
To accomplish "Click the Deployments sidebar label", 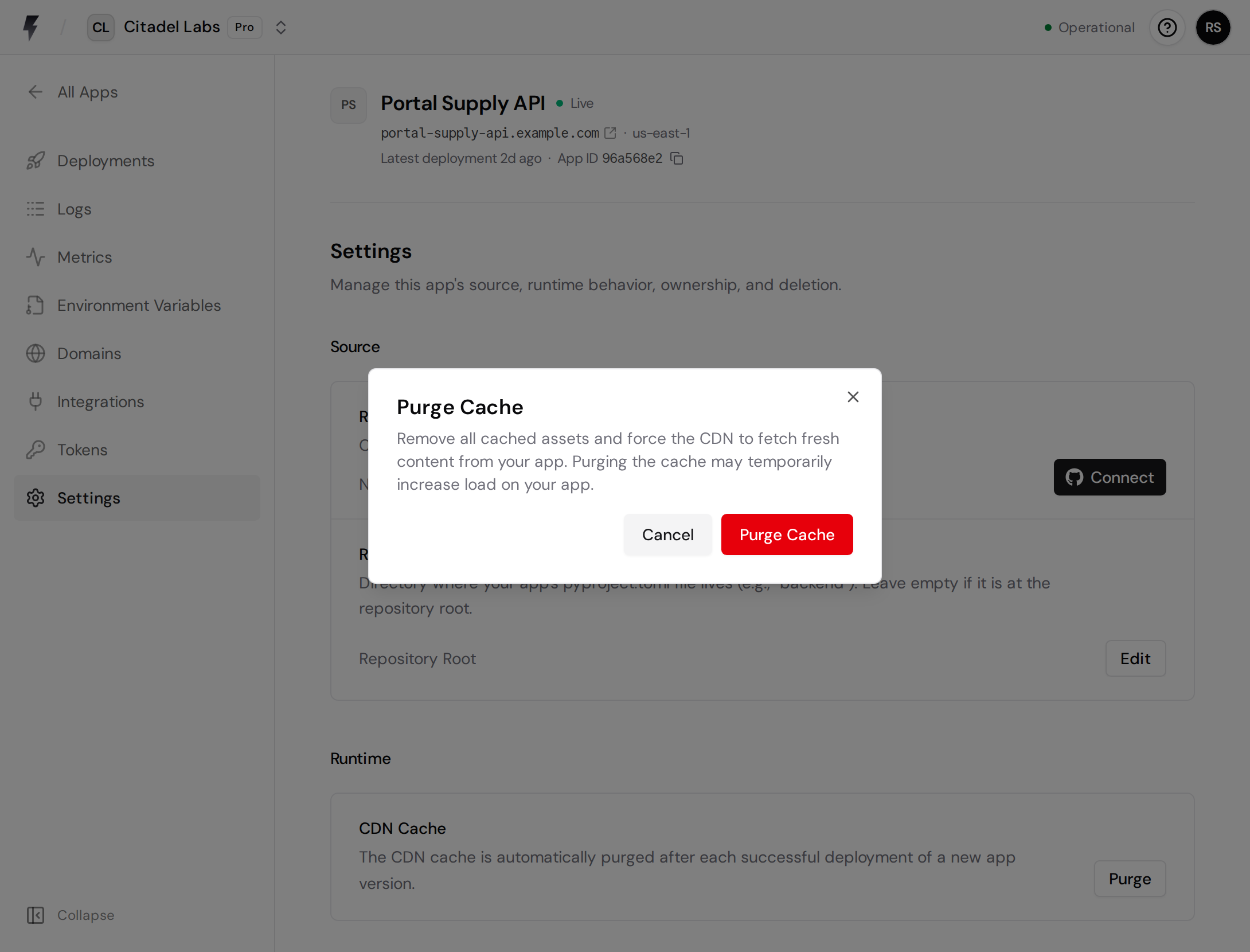I will click(x=106, y=161).
